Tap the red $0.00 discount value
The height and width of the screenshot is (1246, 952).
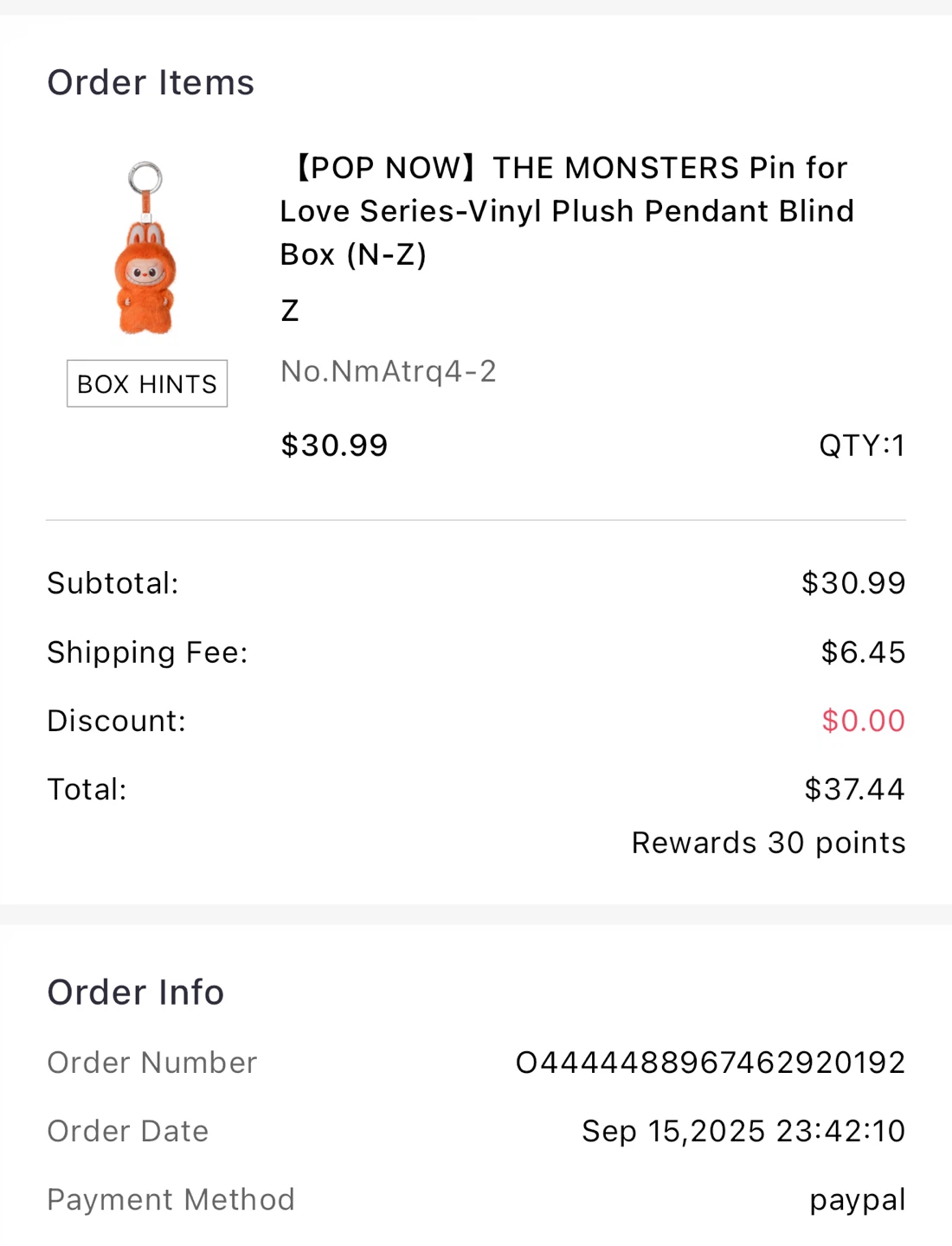pos(863,721)
